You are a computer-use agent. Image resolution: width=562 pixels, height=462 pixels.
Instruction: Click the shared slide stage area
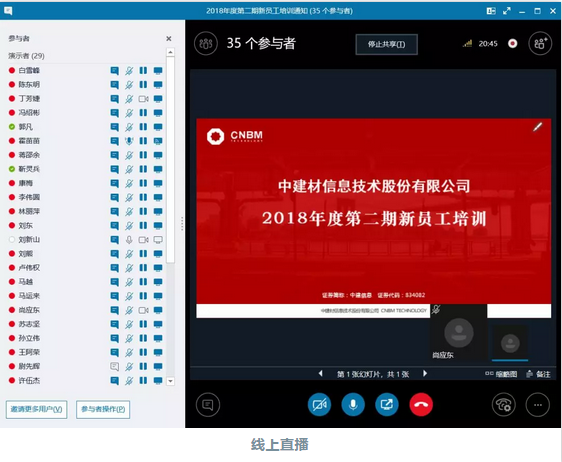pyautogui.click(x=373, y=218)
